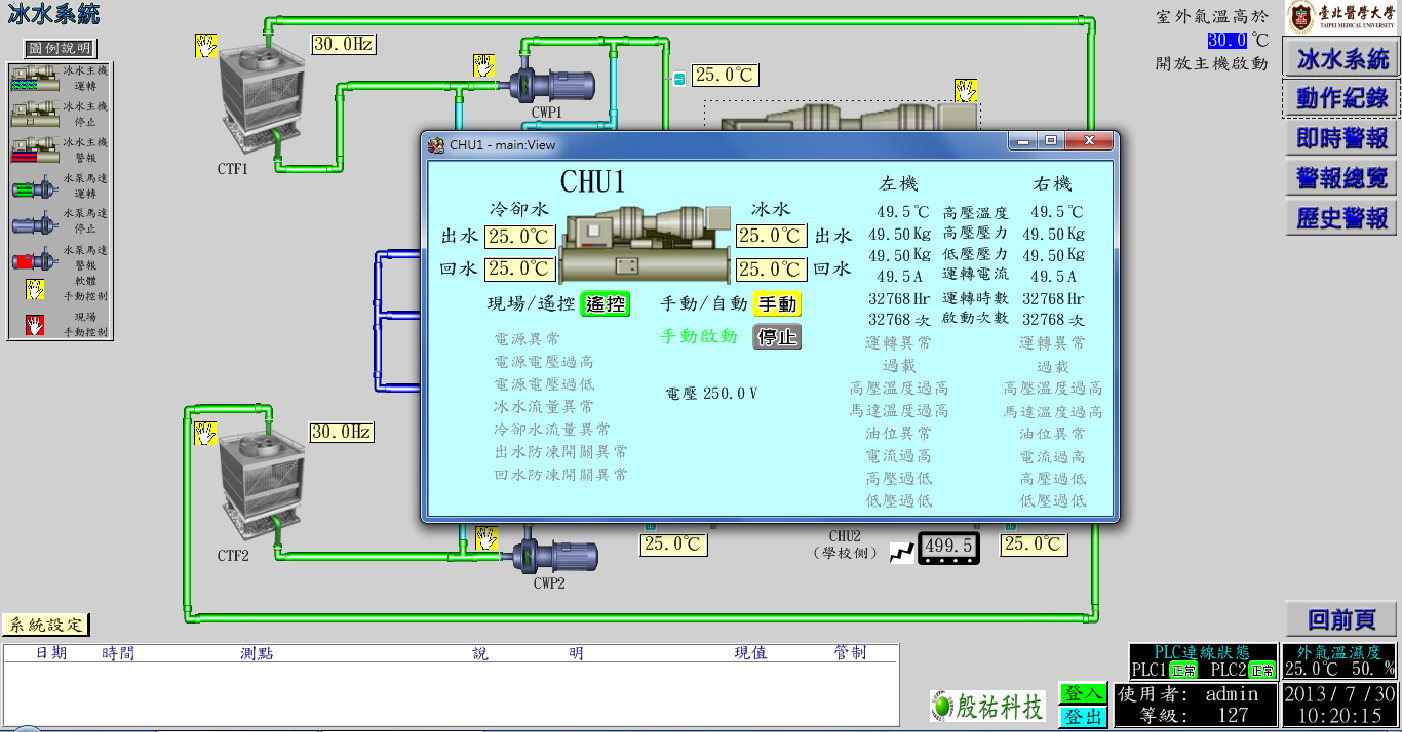Close the CHU1 main:View window
Screen dimensions: 1402x732
coord(1088,141)
